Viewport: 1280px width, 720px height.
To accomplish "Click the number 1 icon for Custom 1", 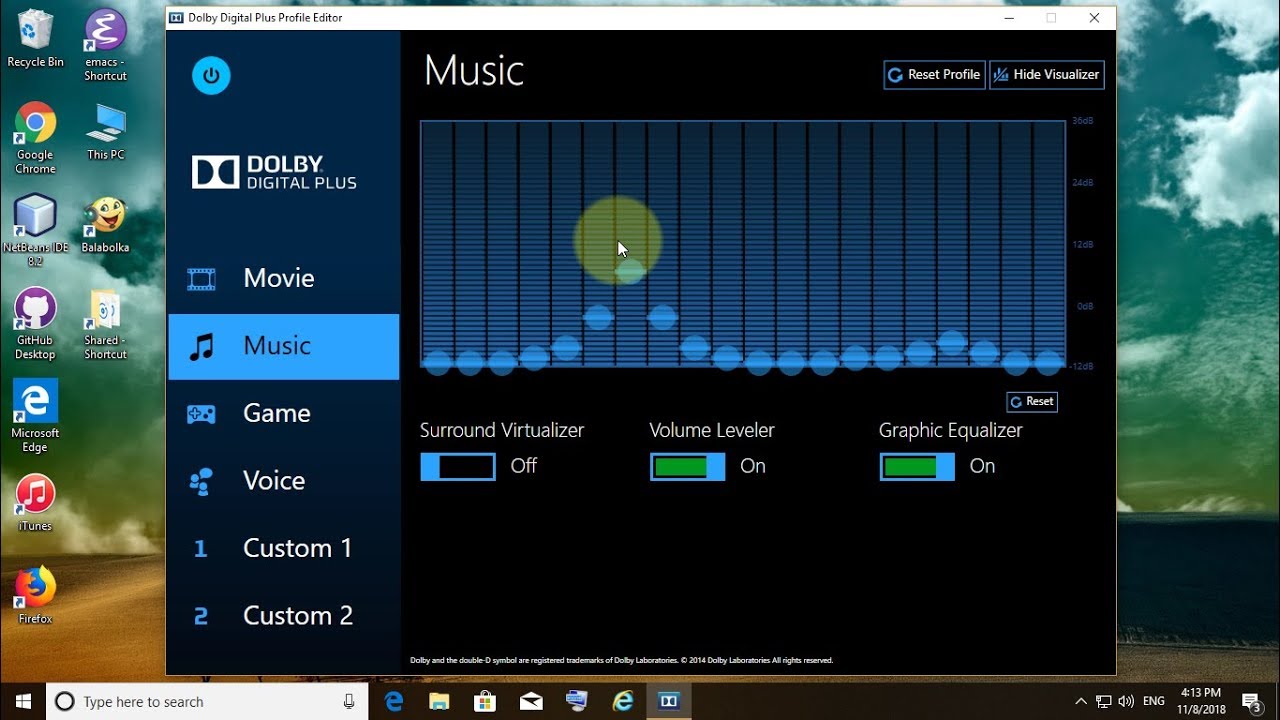I will click(200, 548).
